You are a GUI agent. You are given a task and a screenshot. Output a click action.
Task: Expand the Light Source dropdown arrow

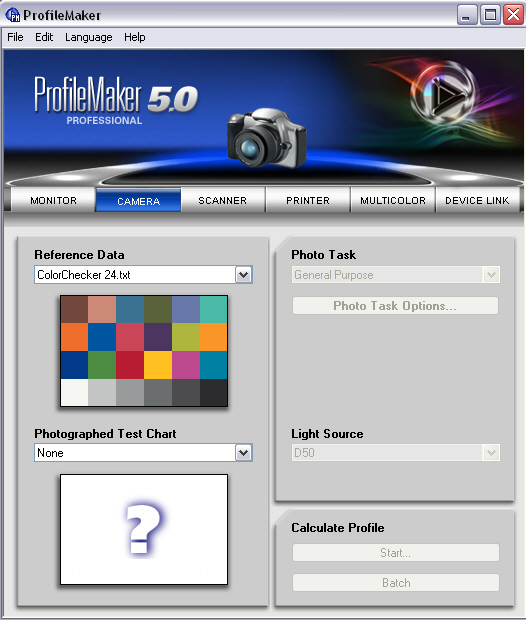(x=491, y=453)
